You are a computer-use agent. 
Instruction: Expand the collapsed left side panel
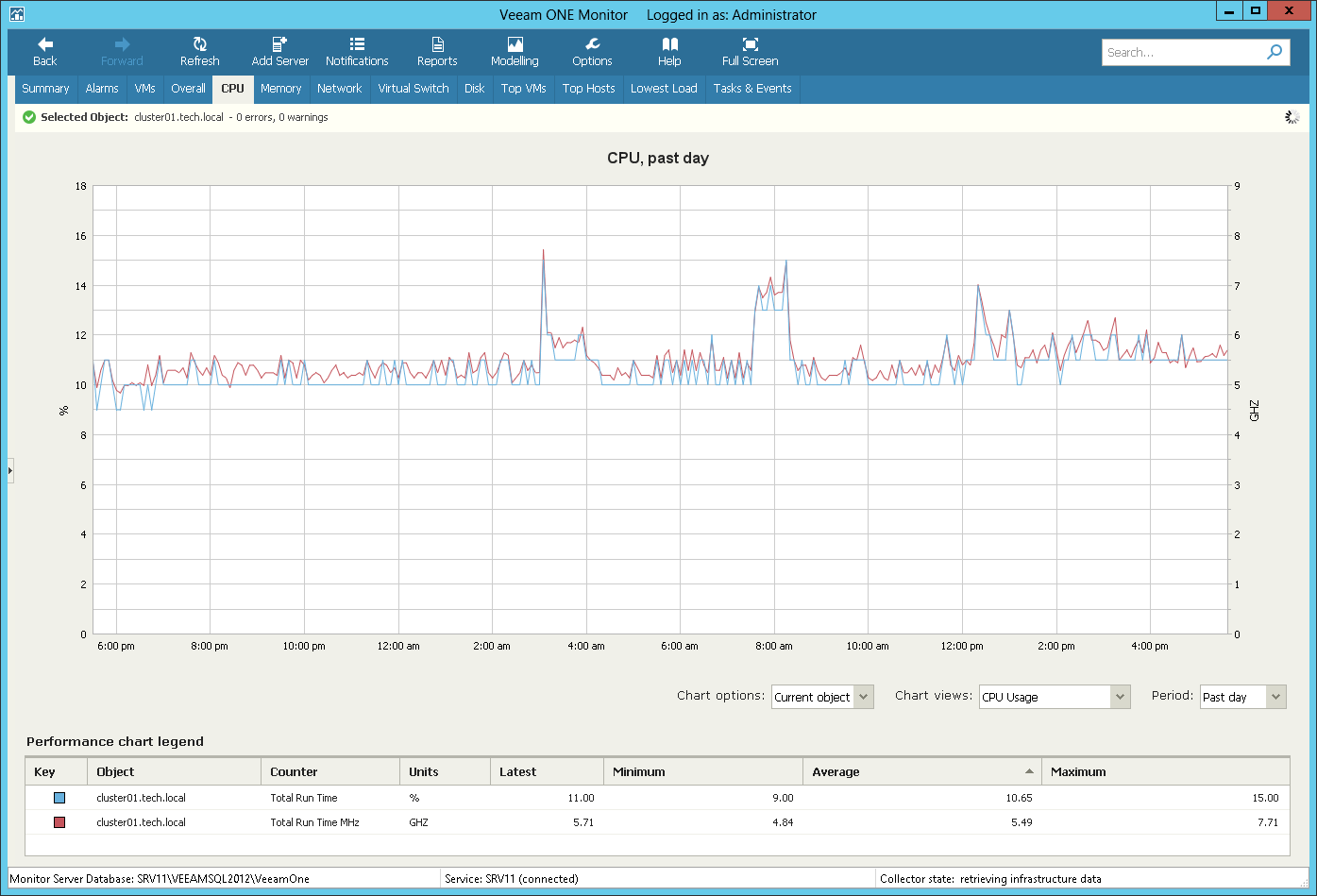click(10, 470)
